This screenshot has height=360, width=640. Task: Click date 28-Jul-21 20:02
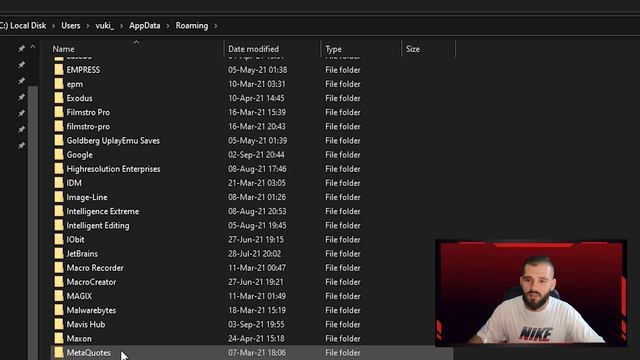pos(255,254)
